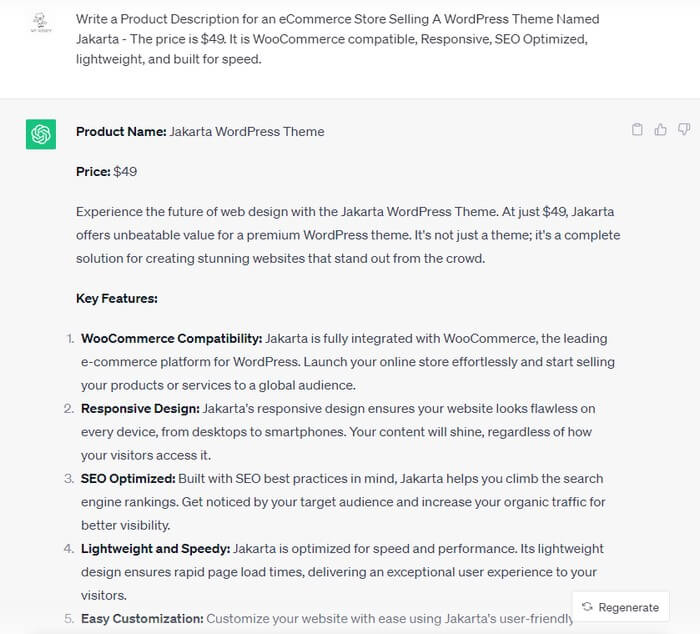Click 'WooCommerce Compatibility:' feature heading
Viewport: 700px width, 634px height.
(171, 338)
